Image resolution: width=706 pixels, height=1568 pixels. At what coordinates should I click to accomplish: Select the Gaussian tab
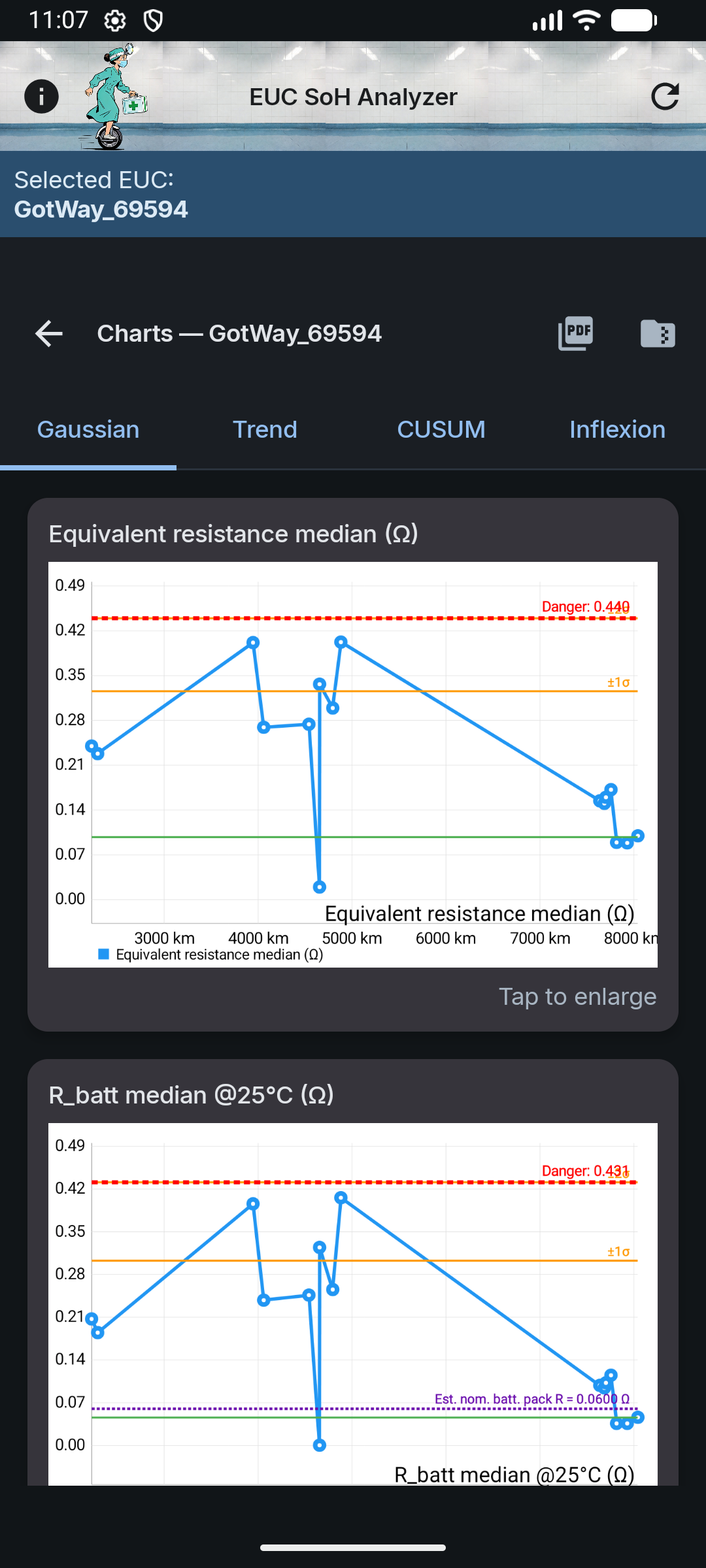click(x=88, y=430)
